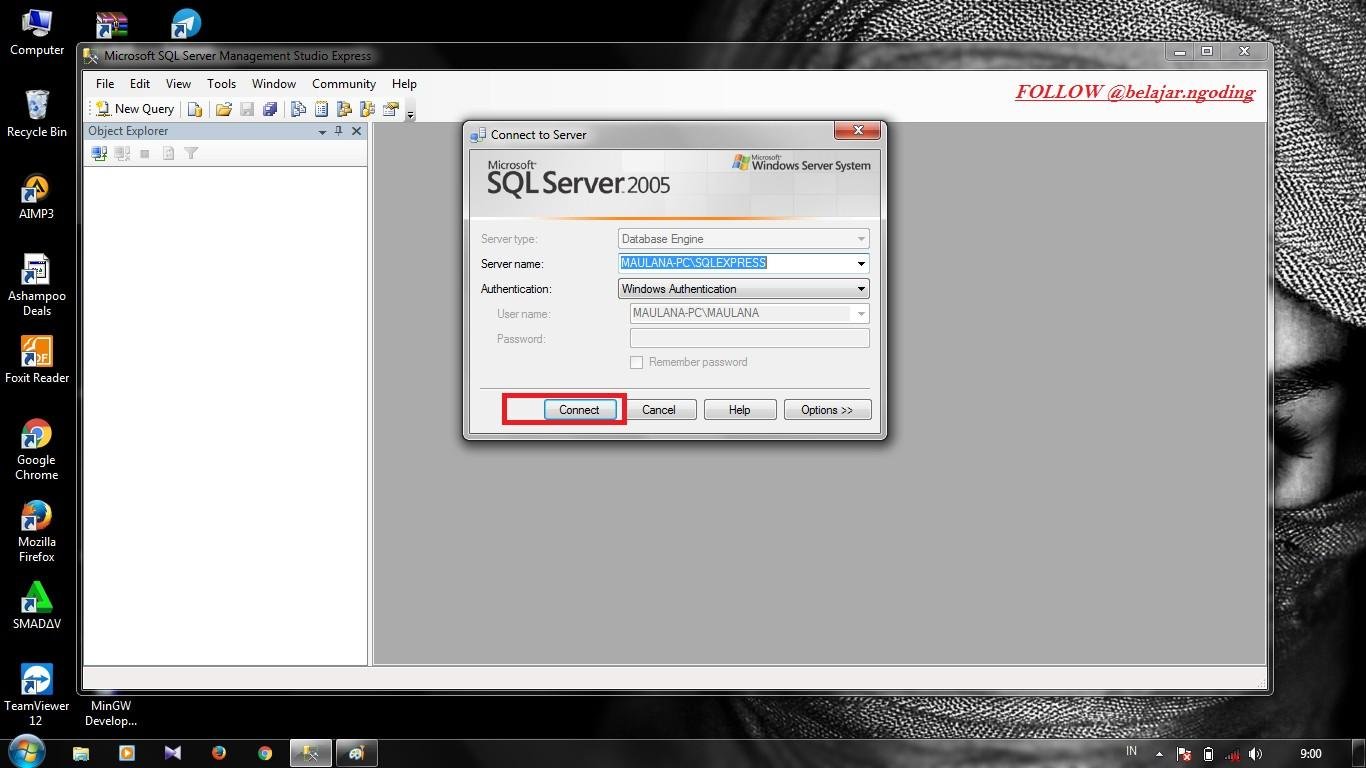
Task: Click the Object Explorer toolbar icon
Action: (x=344, y=109)
